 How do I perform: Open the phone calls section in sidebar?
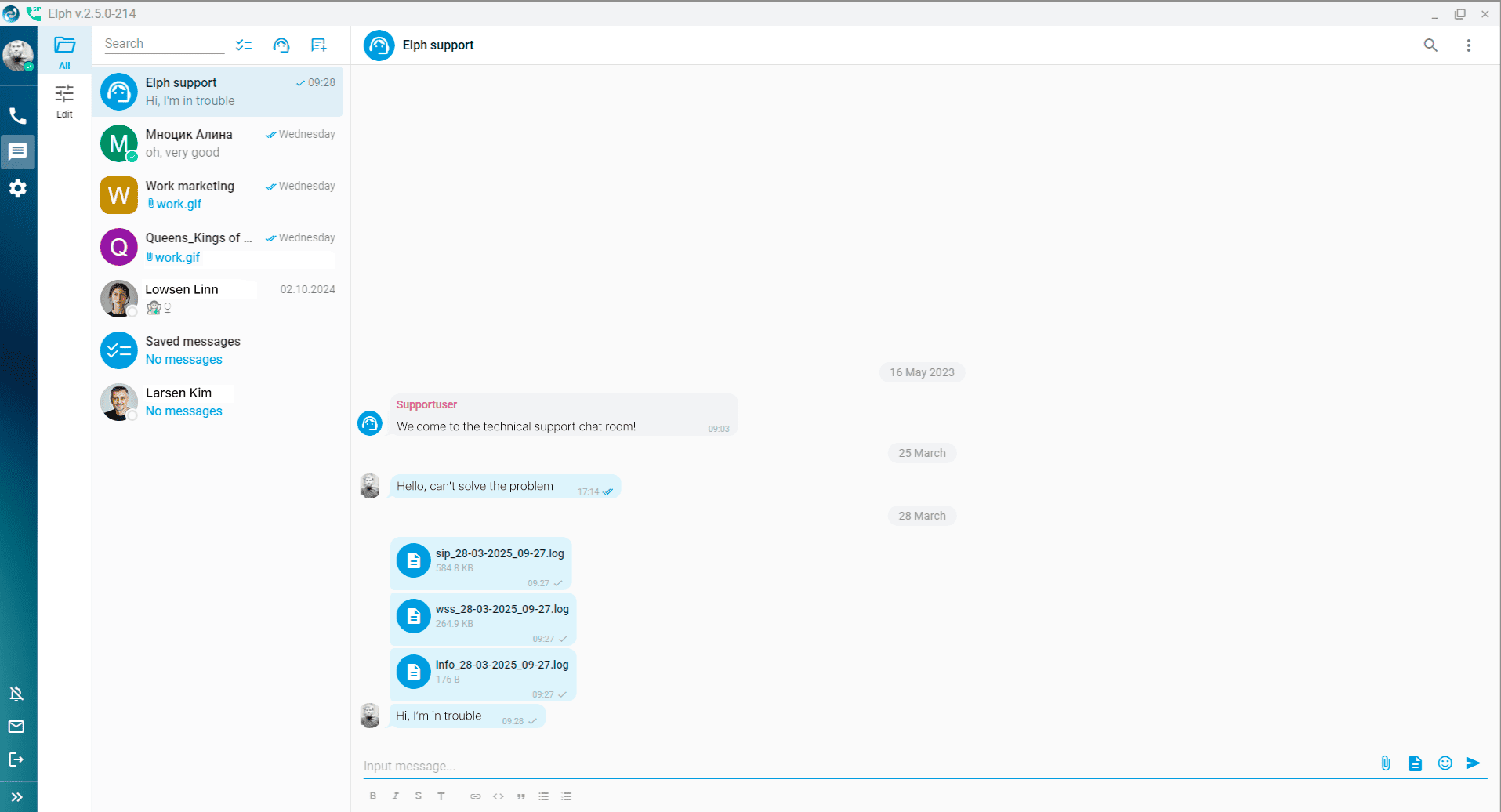[x=17, y=116]
